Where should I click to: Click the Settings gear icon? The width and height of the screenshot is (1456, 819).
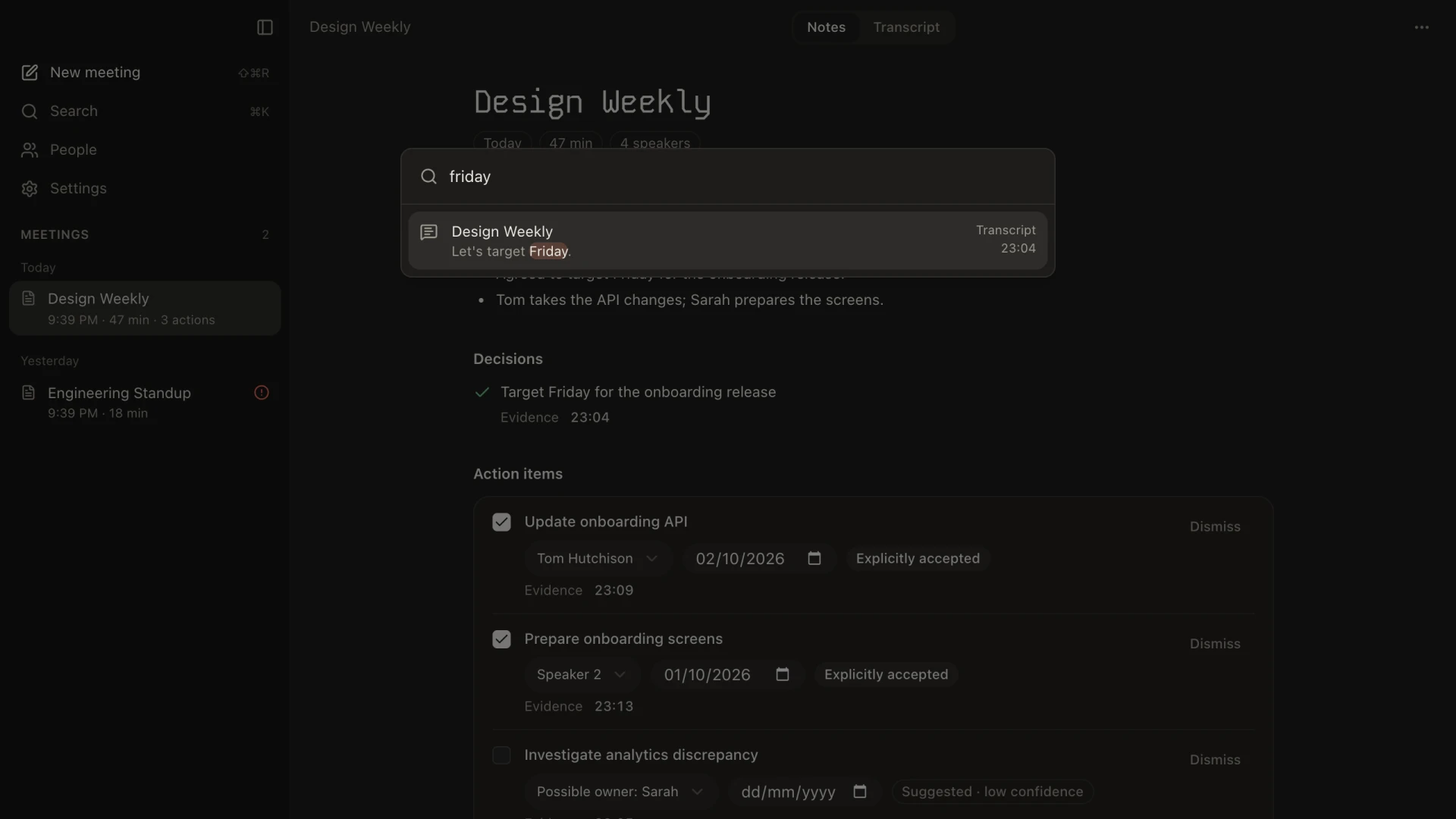[30, 189]
